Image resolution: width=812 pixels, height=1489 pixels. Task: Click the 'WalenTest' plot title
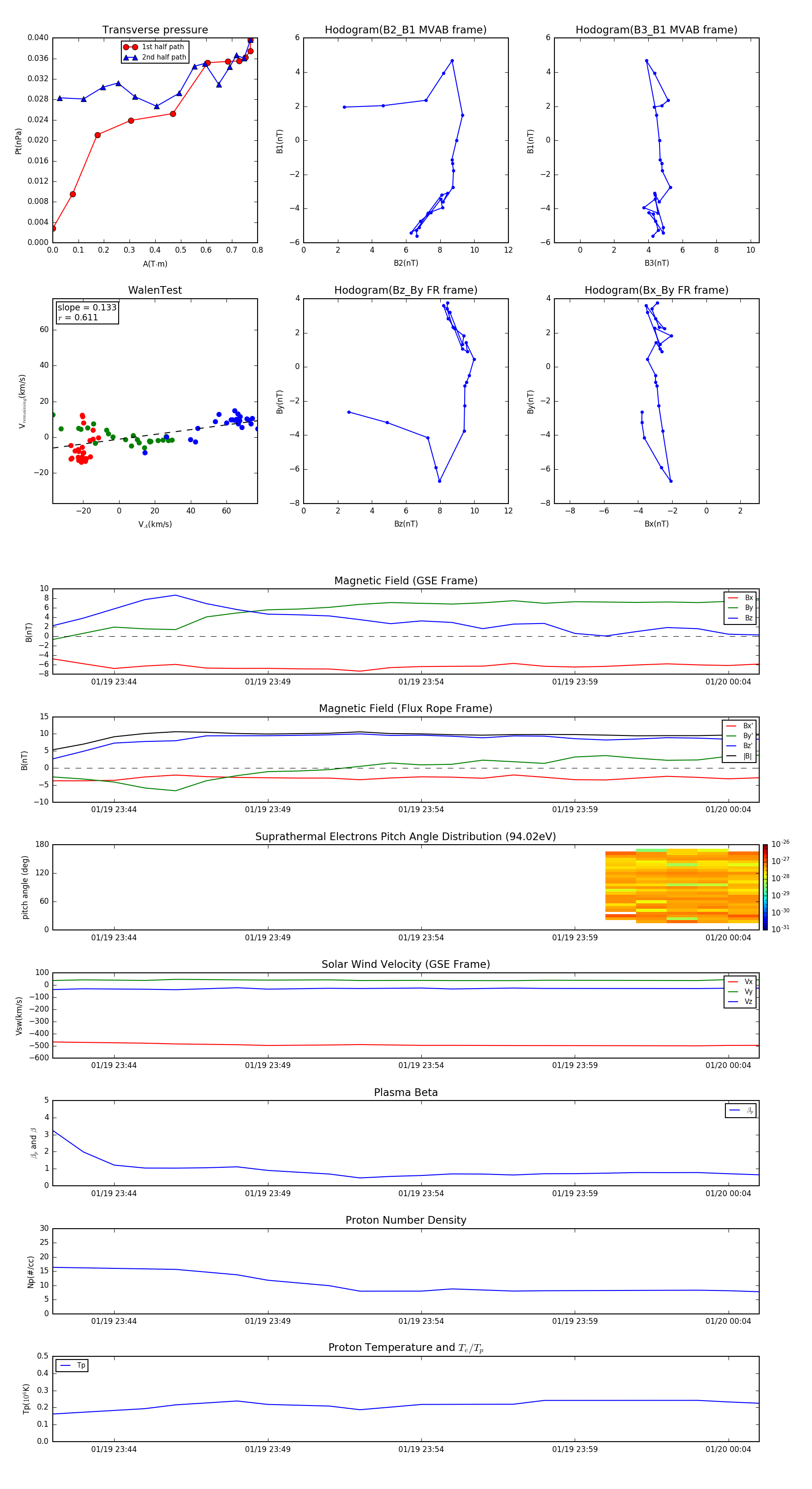[x=155, y=290]
